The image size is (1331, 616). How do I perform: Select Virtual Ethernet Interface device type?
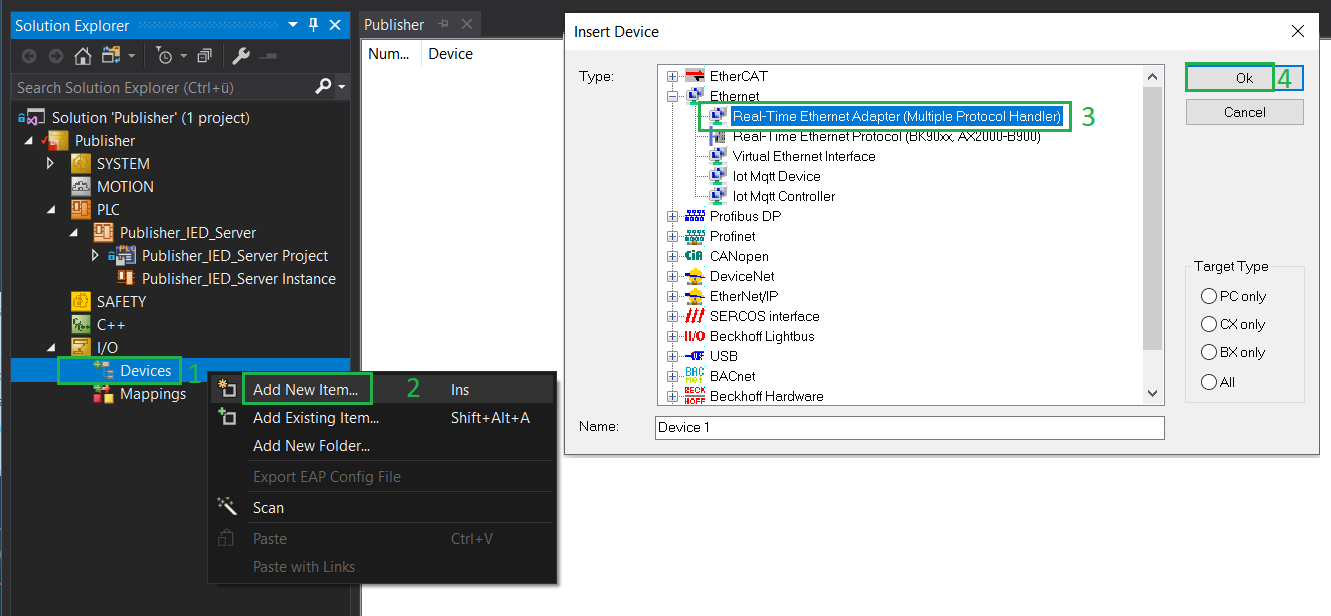(x=804, y=156)
